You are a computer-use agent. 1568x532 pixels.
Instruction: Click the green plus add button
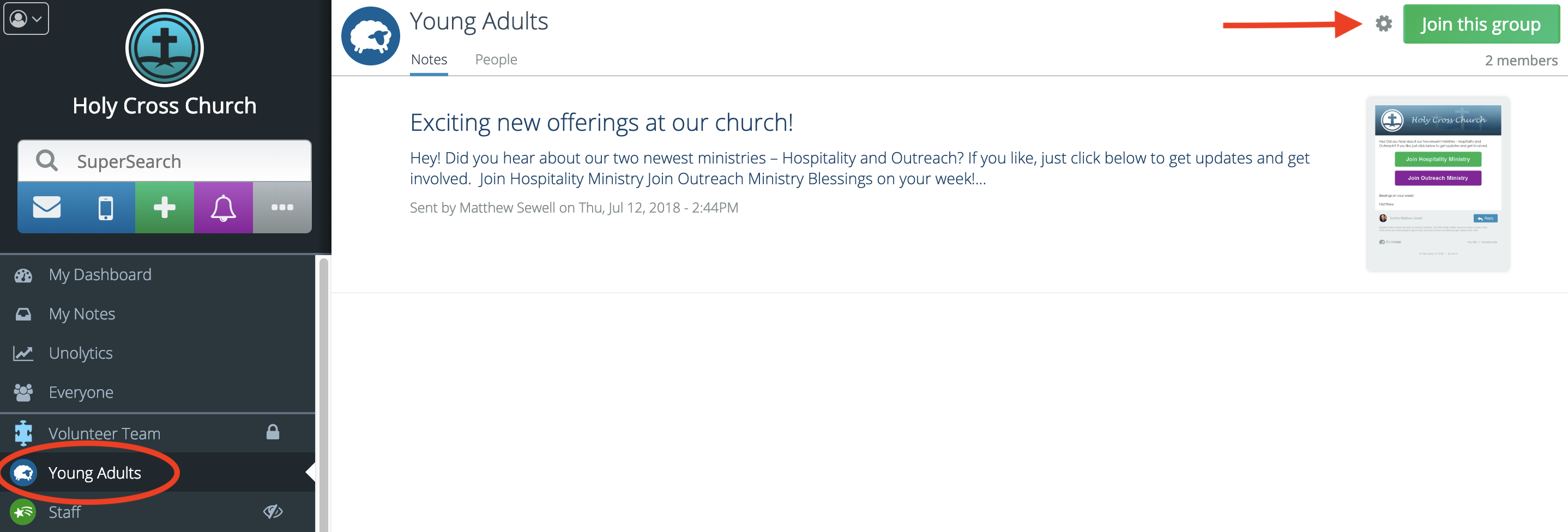tap(164, 208)
